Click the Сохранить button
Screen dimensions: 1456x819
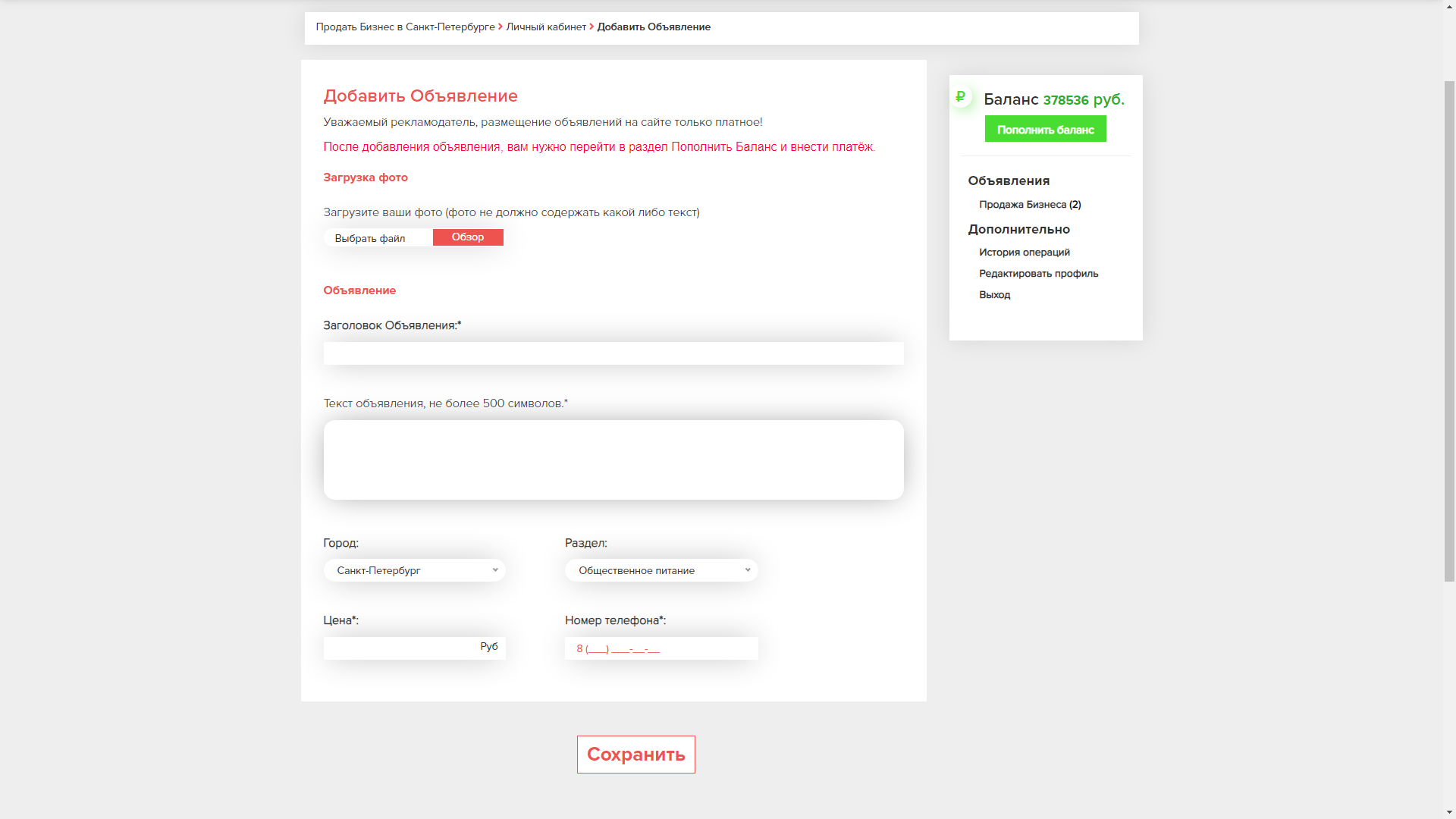[x=635, y=755]
